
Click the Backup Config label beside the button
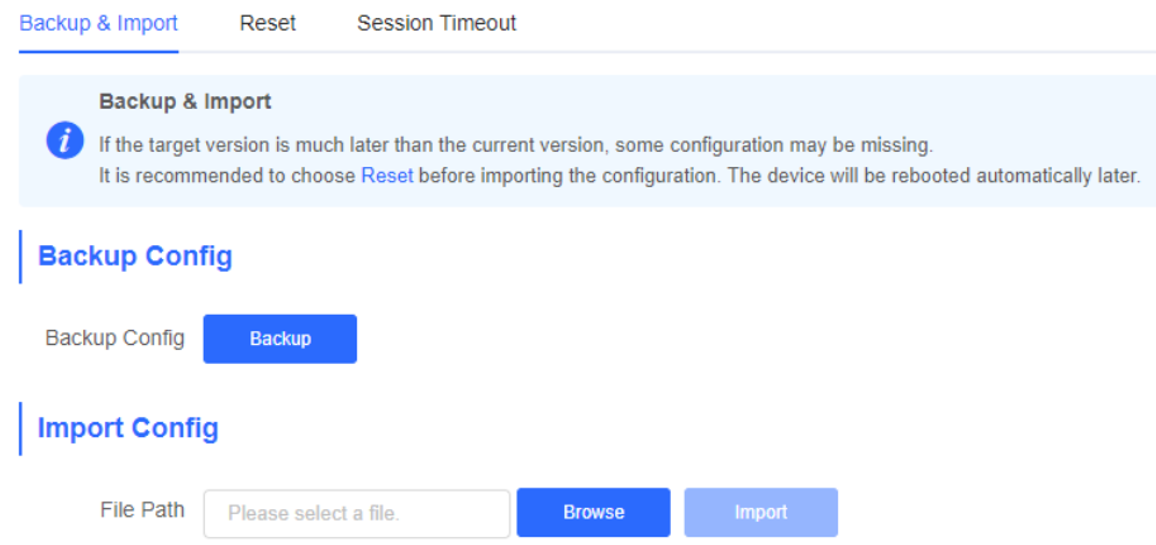pyautogui.click(x=114, y=339)
